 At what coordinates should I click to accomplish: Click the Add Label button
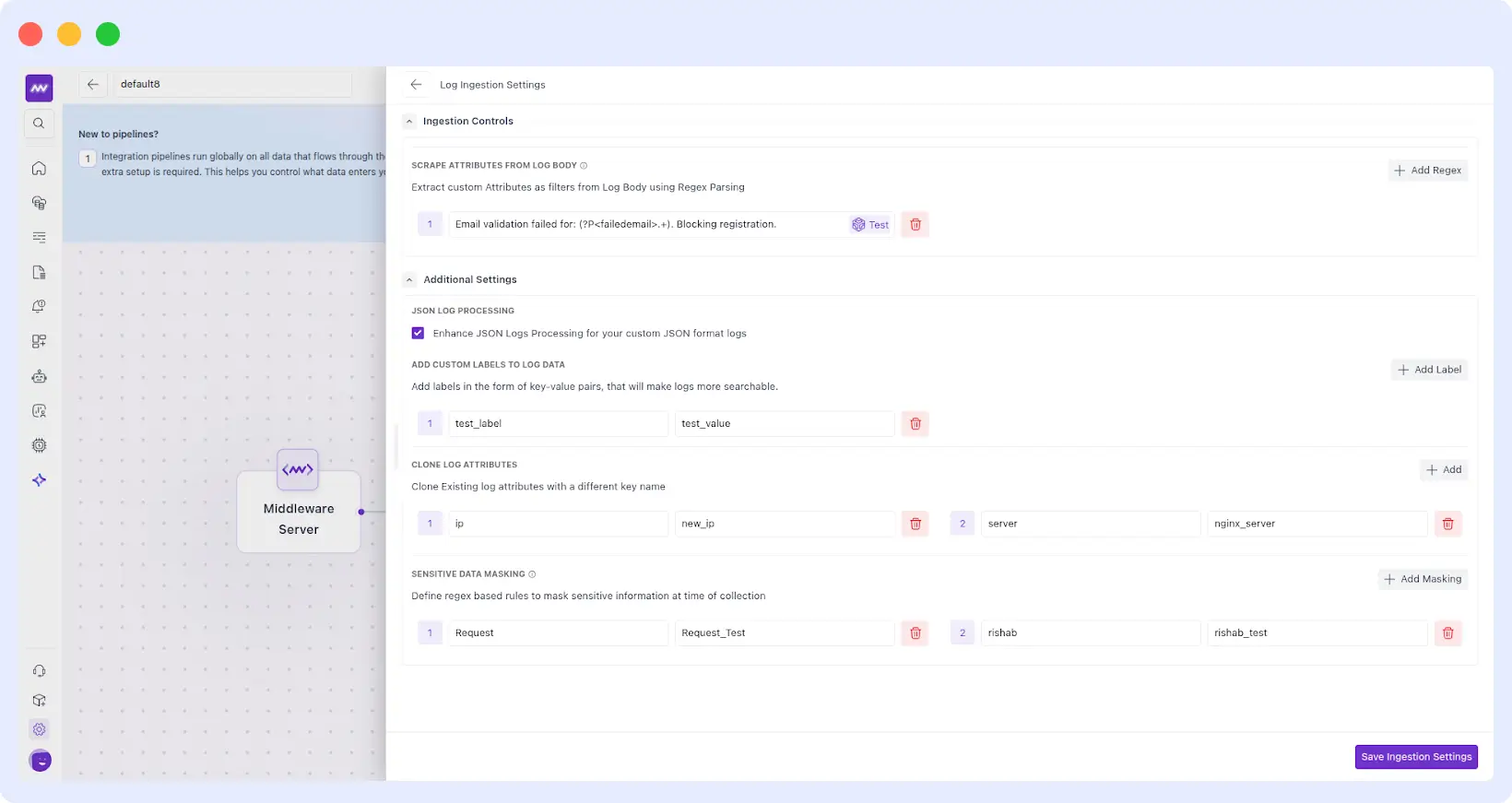1429,370
